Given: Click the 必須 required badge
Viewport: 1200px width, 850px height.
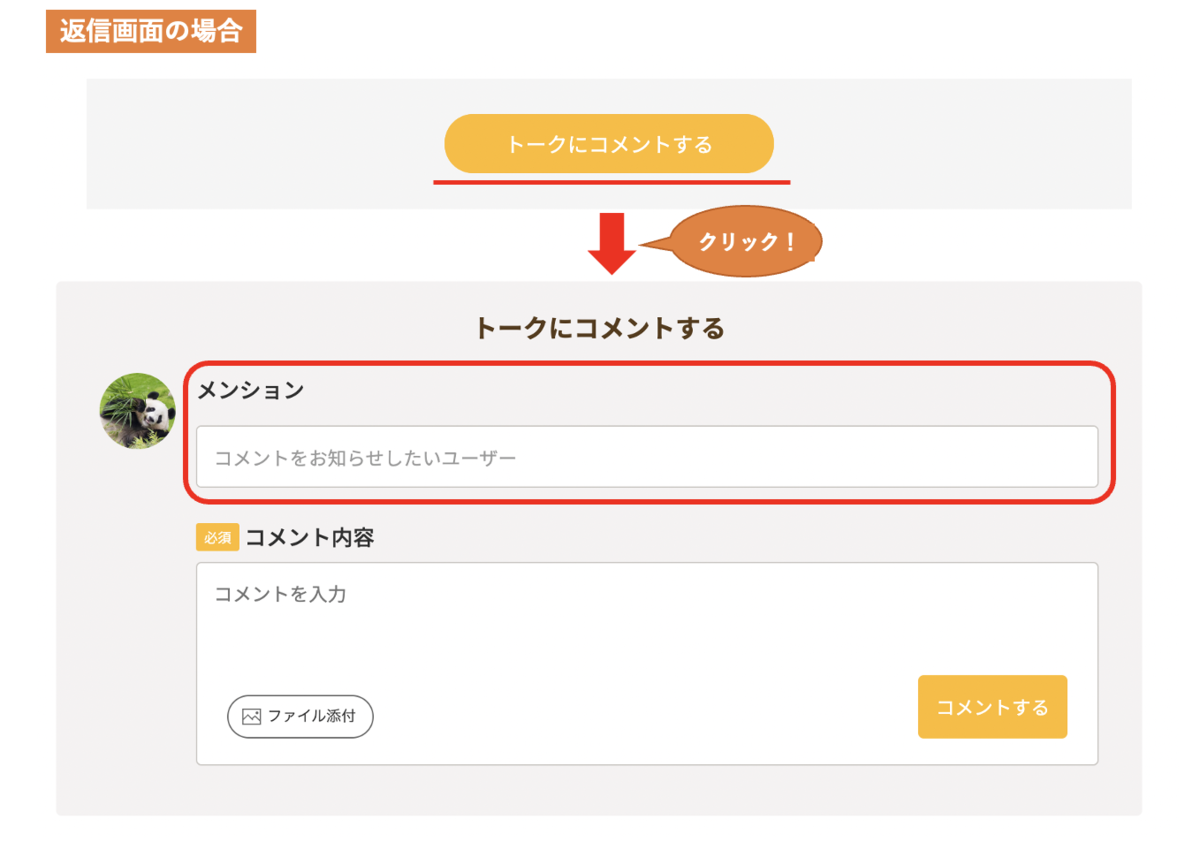Looking at the screenshot, I should click(217, 538).
